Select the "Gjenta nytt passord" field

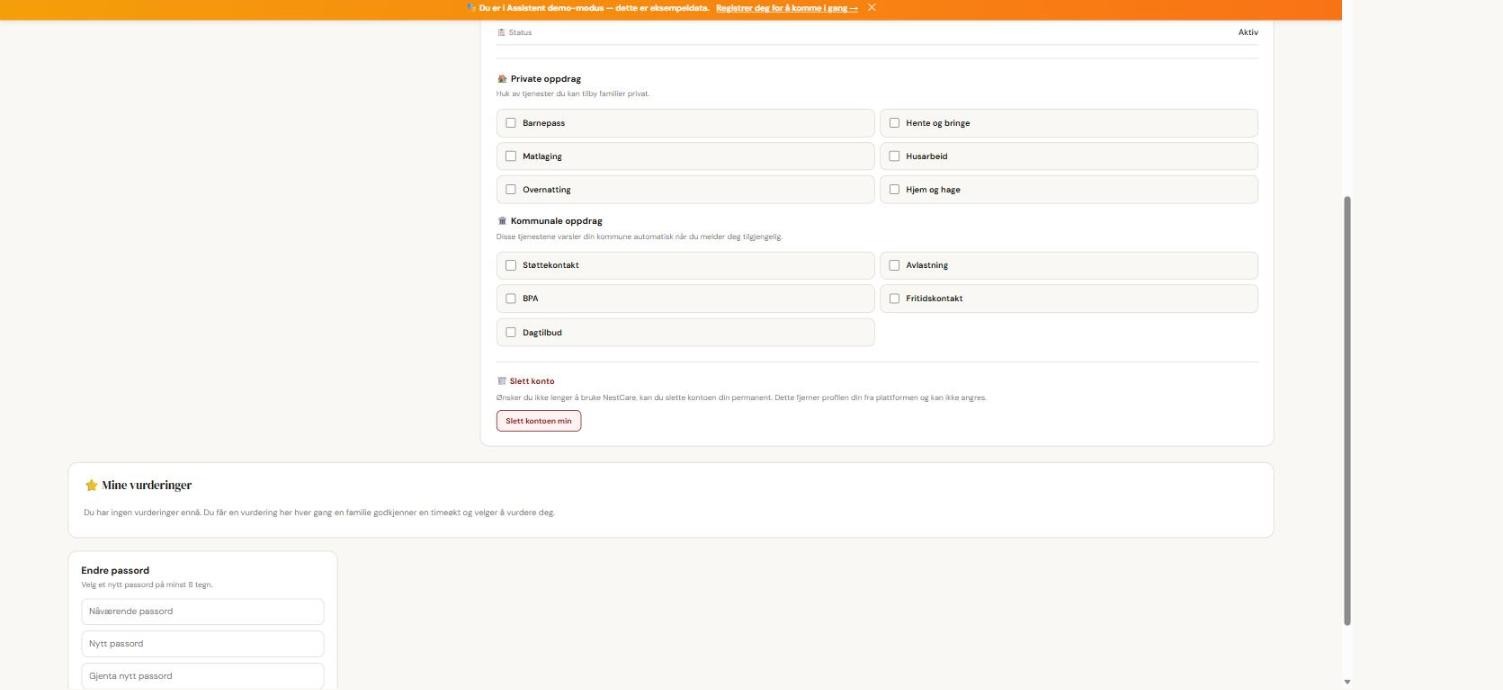click(x=203, y=676)
